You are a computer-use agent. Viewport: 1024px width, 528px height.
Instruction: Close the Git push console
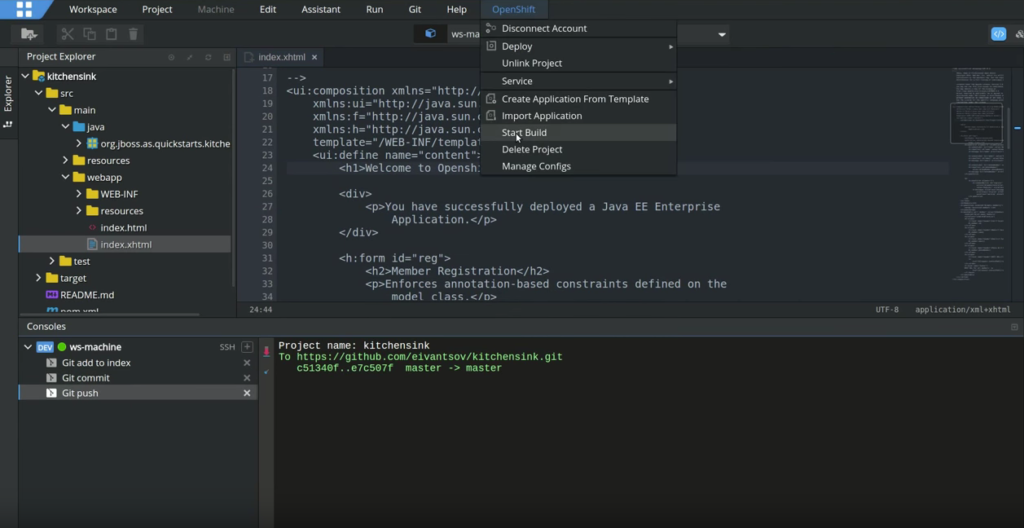point(247,394)
